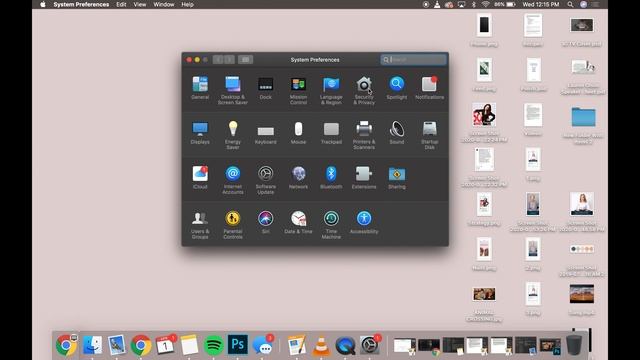Open Sound preferences

tap(397, 132)
